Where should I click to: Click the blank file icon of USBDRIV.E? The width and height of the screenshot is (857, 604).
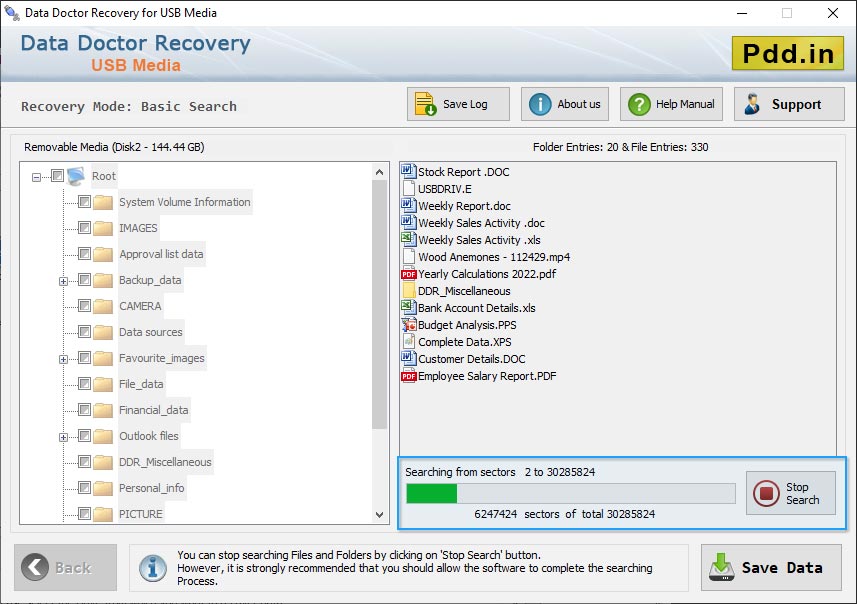pyautogui.click(x=408, y=189)
